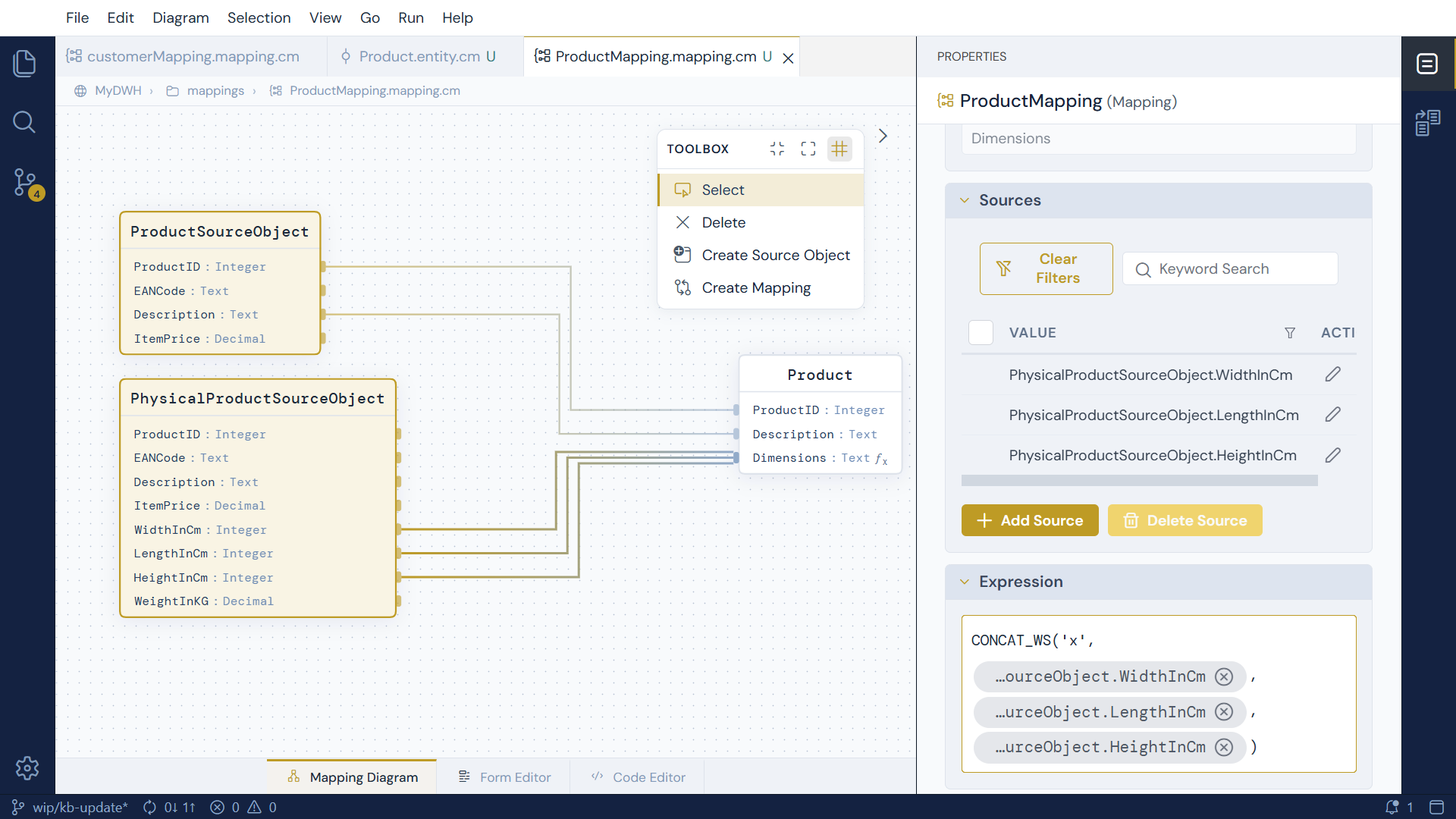Choose Create Source Object tool
The image size is (1456, 819).
[761, 255]
